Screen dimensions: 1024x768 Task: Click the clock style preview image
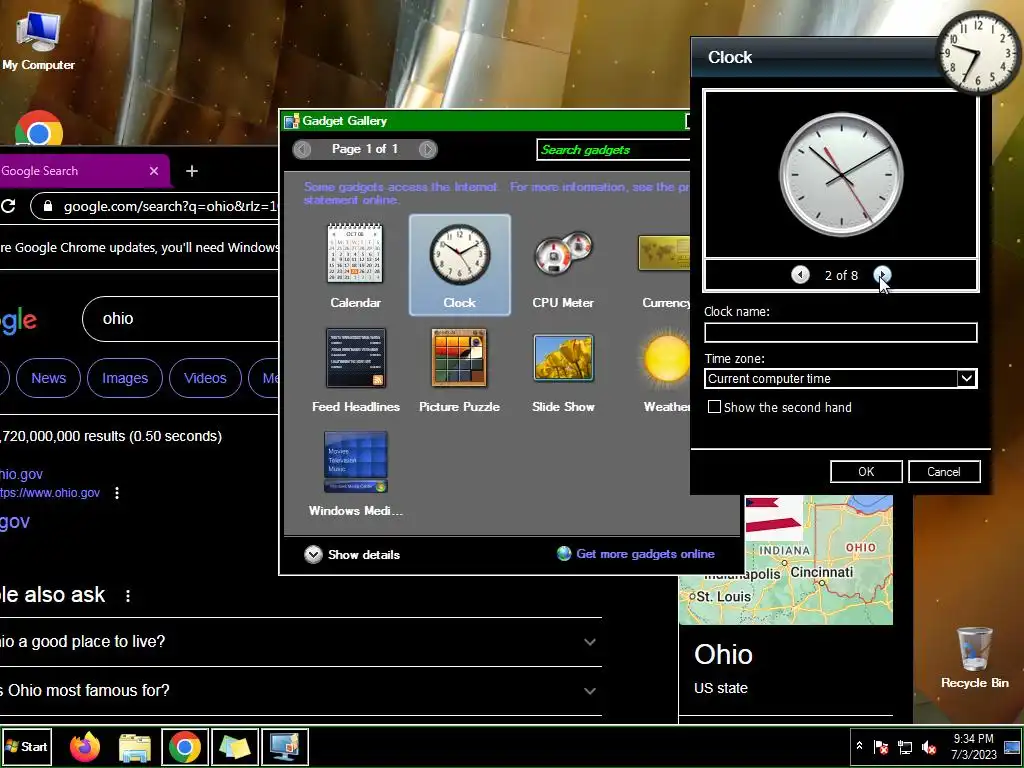[x=840, y=174]
